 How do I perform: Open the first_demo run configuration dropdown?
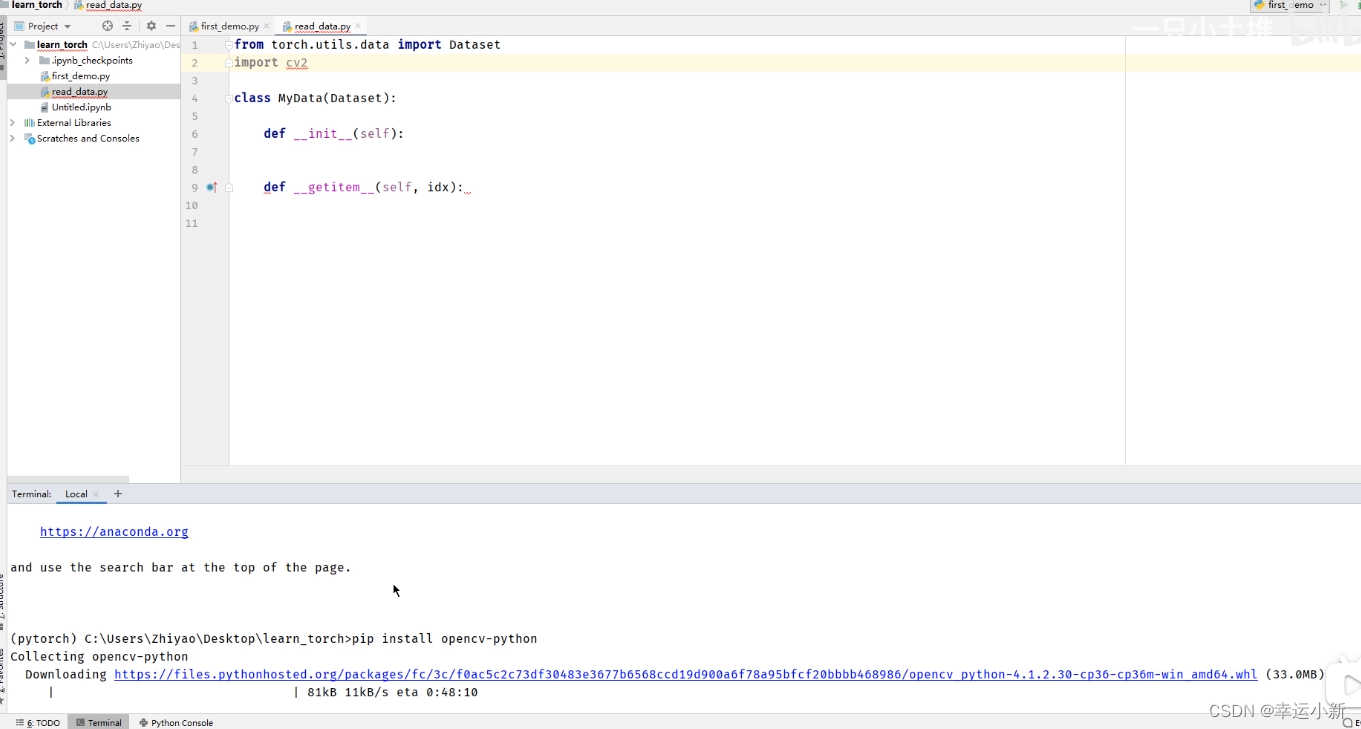tap(1291, 5)
